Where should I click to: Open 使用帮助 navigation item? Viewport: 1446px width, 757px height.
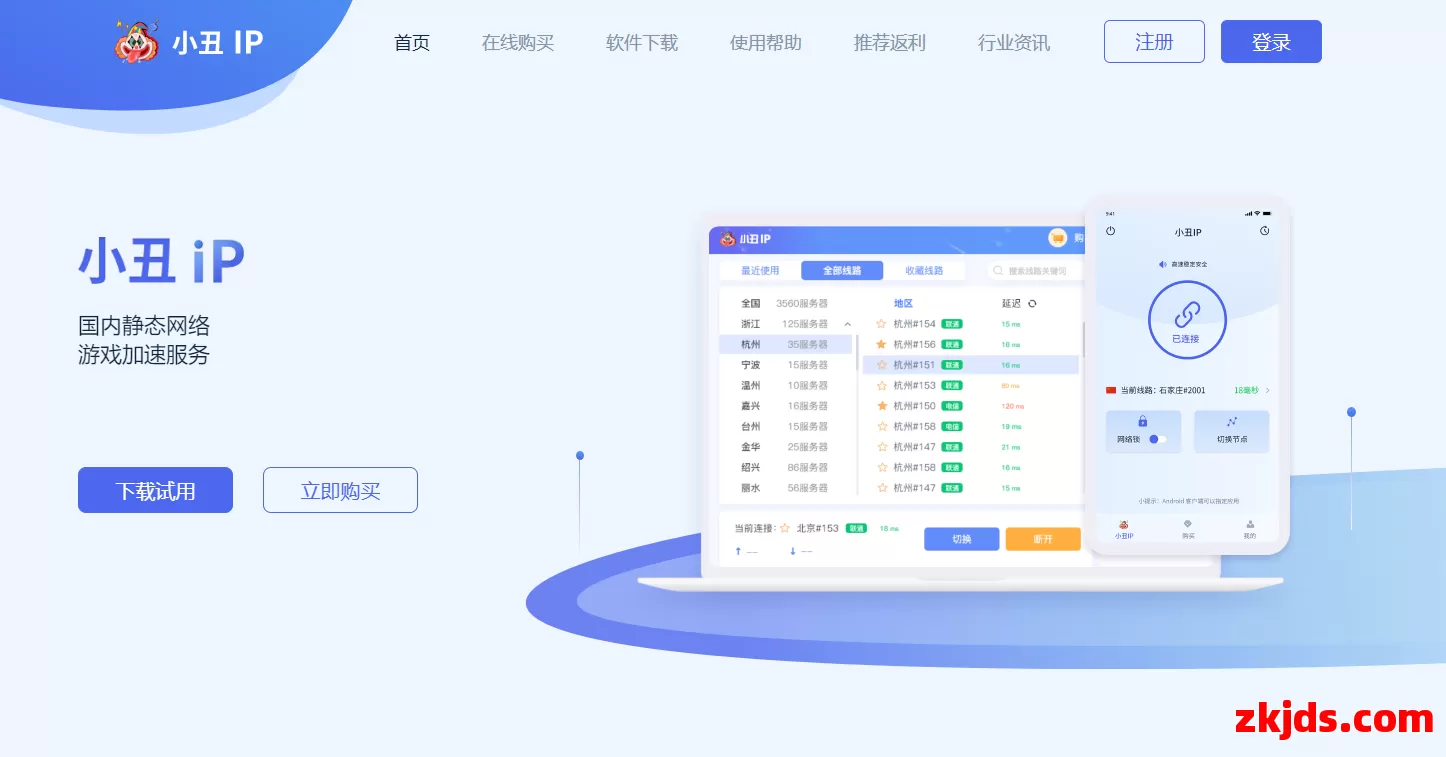click(766, 43)
